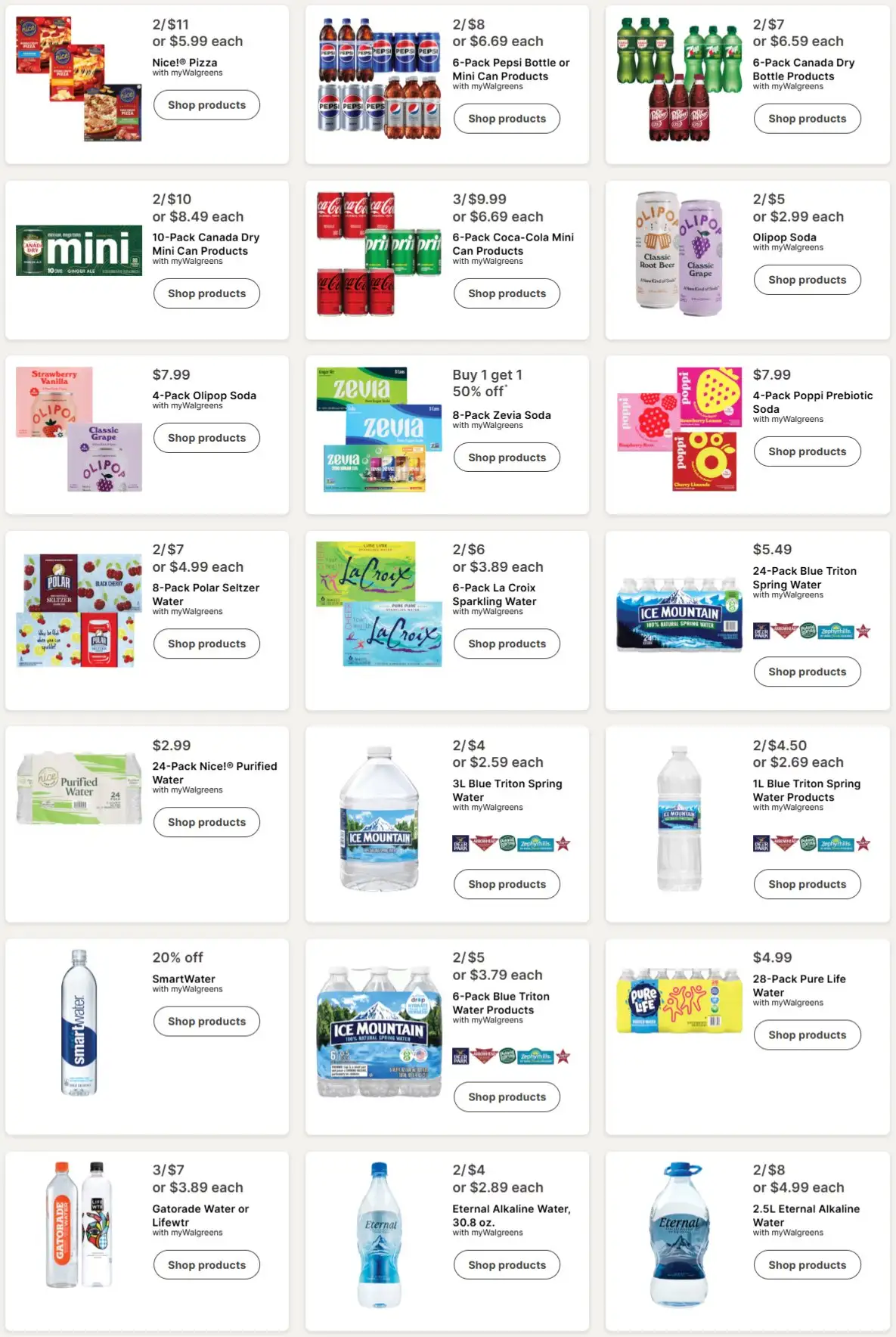Click the water brand logos under 24-Pack Blue Triton
Viewport: 896px width, 1337px height.
click(x=811, y=631)
